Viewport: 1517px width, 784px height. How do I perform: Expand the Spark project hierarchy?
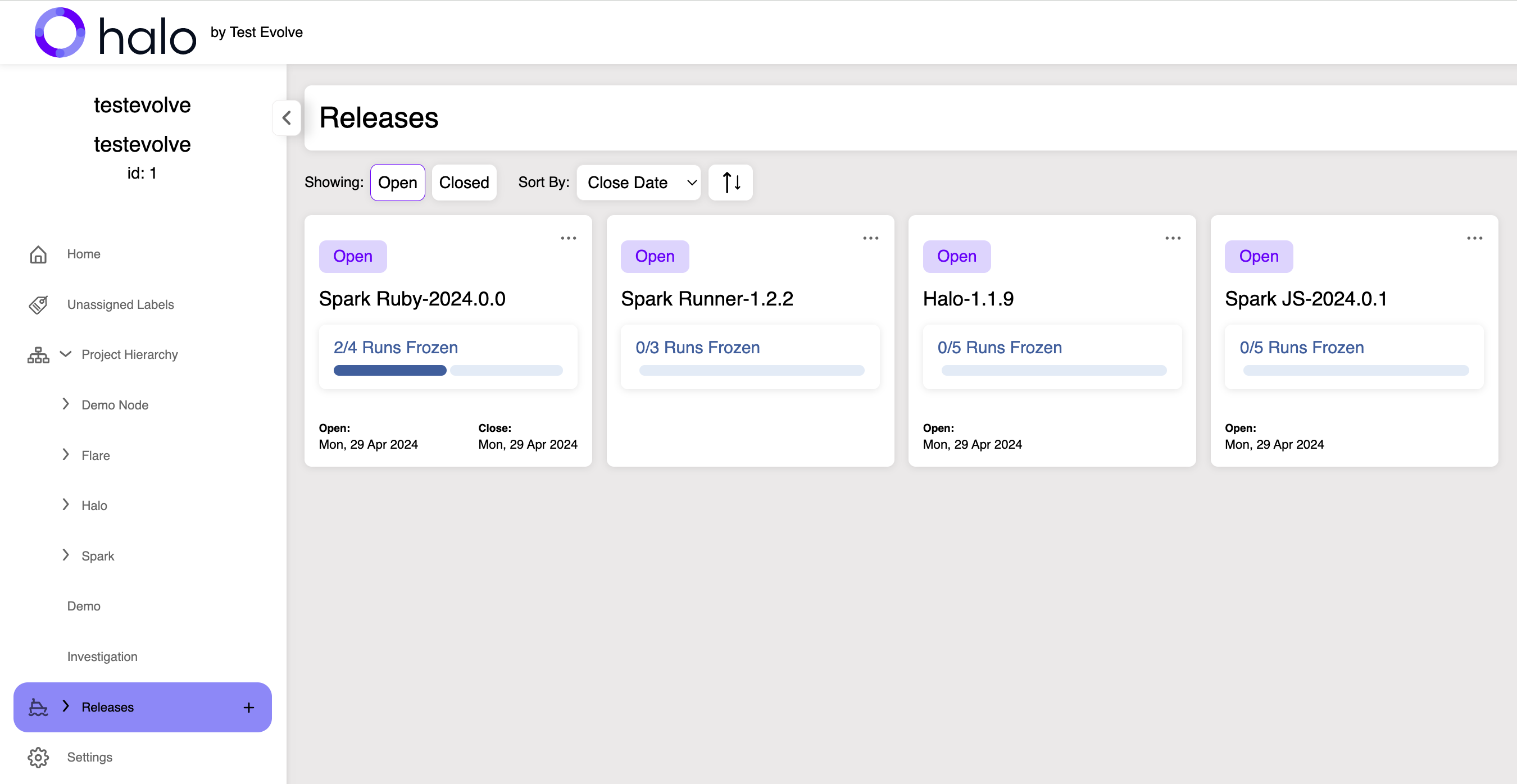64,555
